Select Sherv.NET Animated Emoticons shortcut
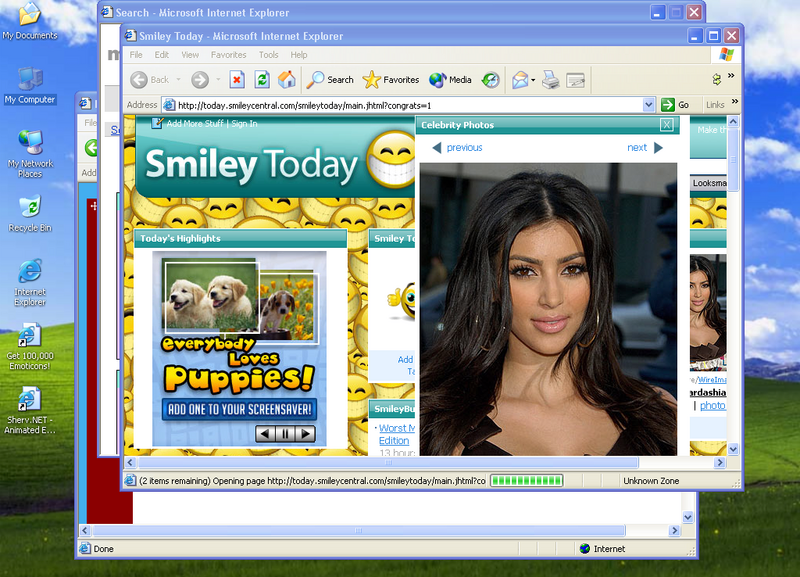This screenshot has width=800, height=577. pyautogui.click(x=30, y=411)
